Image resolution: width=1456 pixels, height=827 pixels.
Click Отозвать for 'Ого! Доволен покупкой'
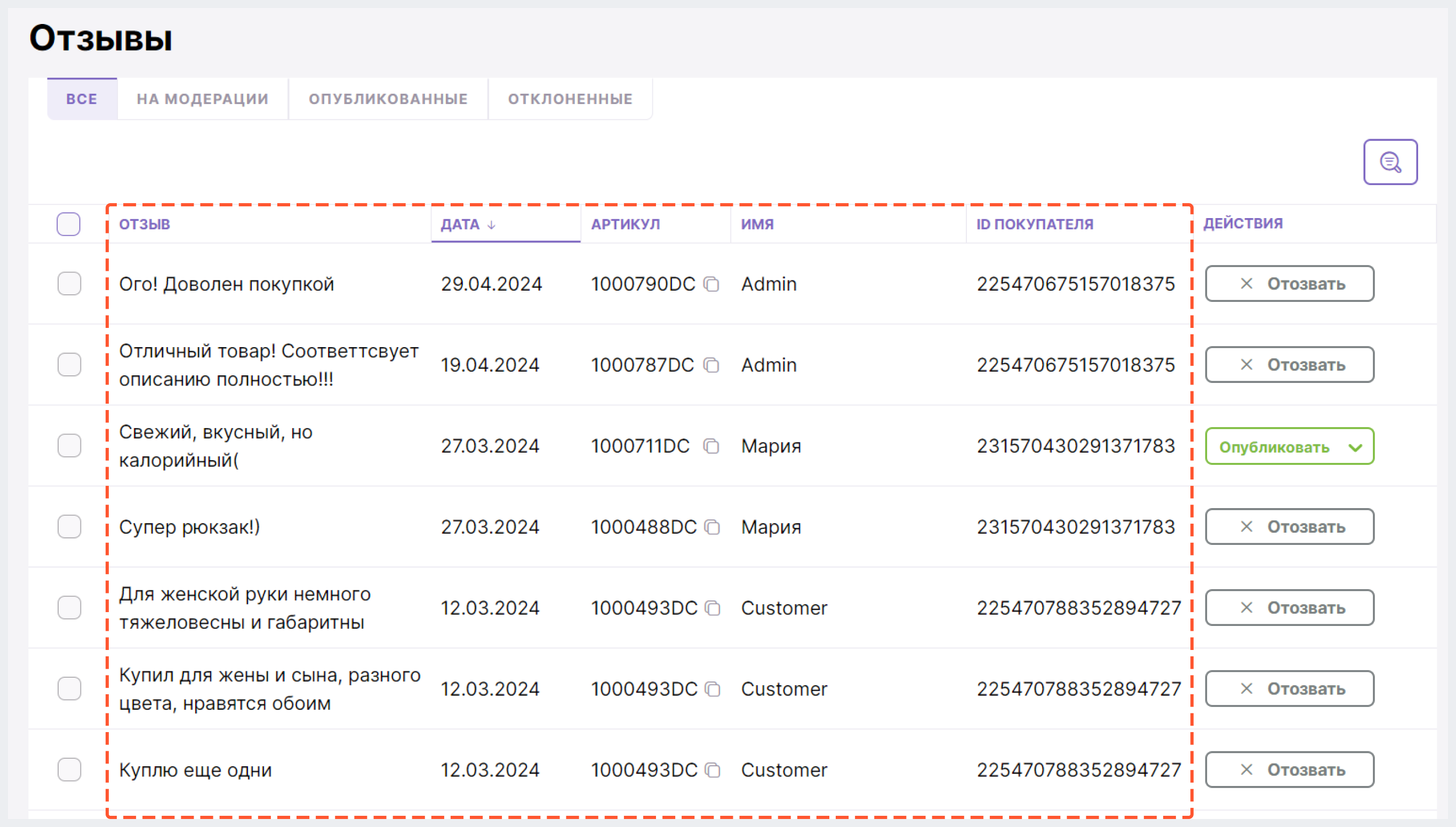coord(1290,284)
